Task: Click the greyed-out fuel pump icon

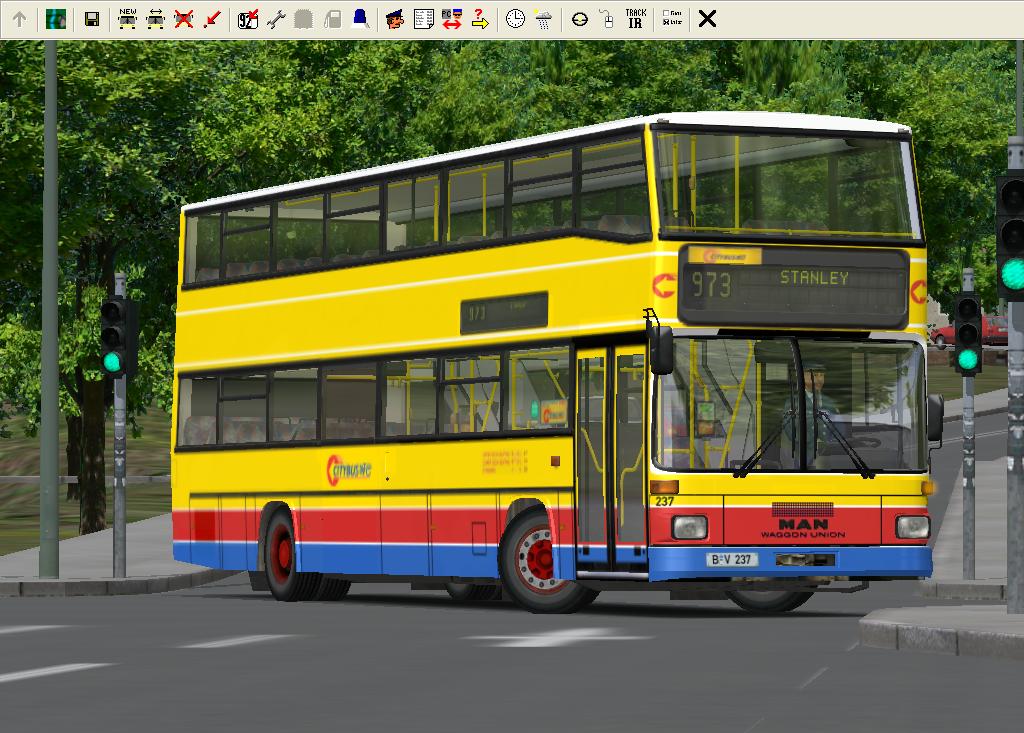Action: 332,19
